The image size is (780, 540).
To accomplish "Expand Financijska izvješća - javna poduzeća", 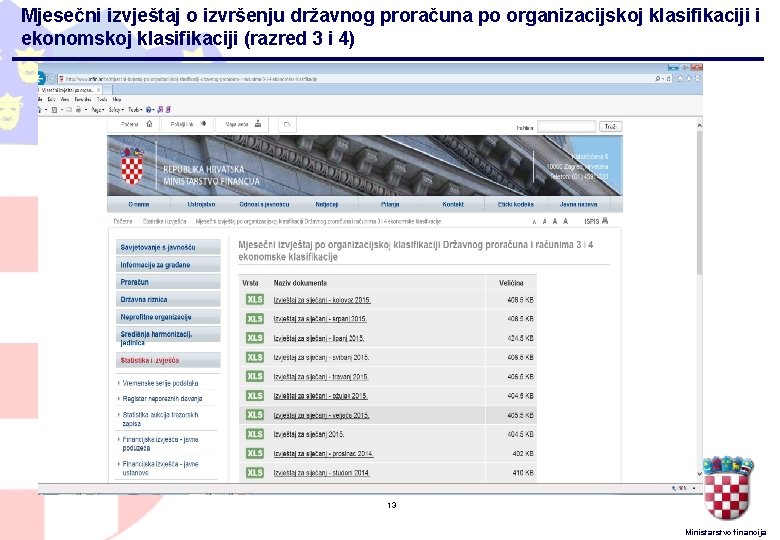I will tap(160, 444).
